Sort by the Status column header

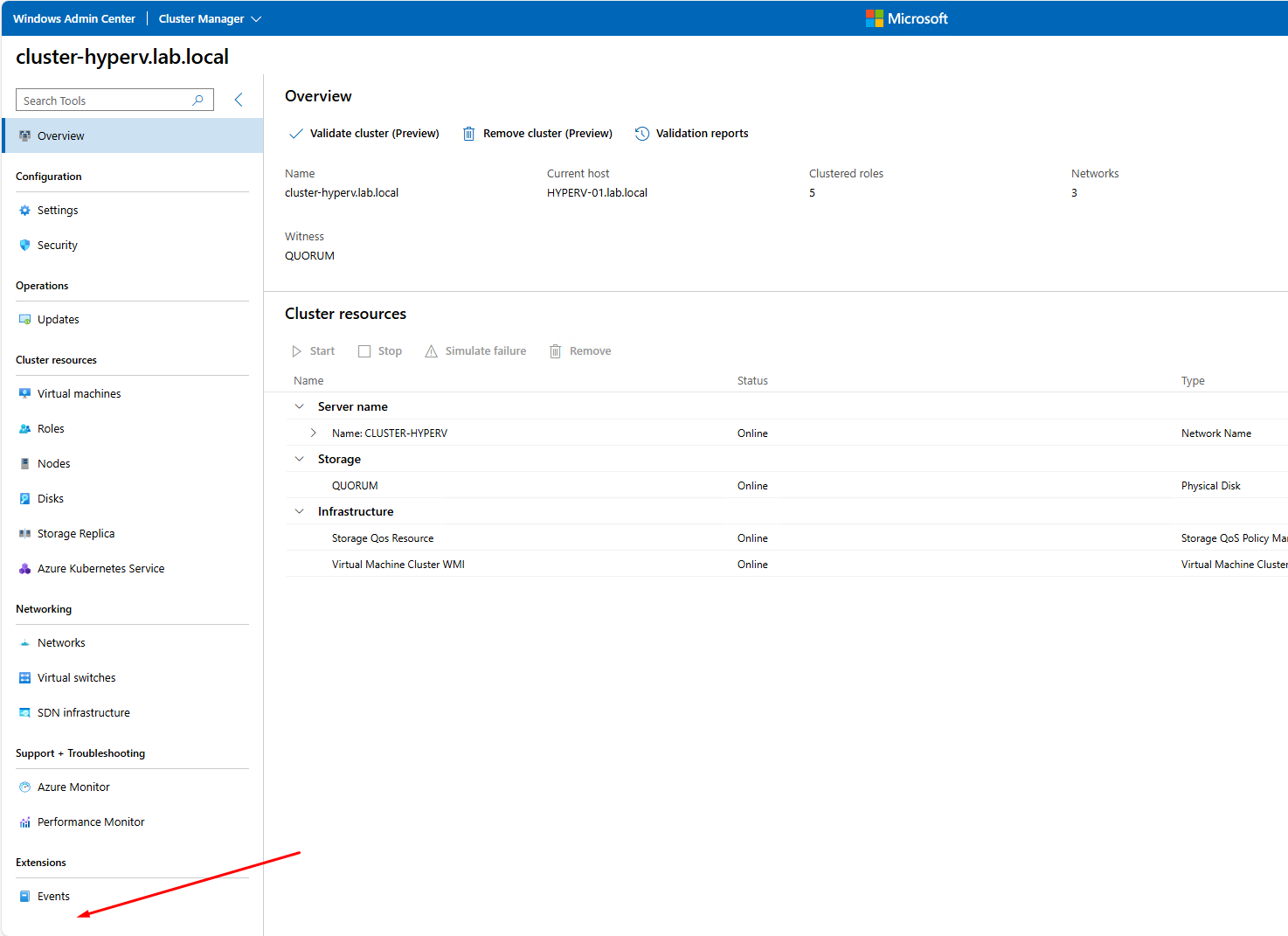tap(752, 381)
